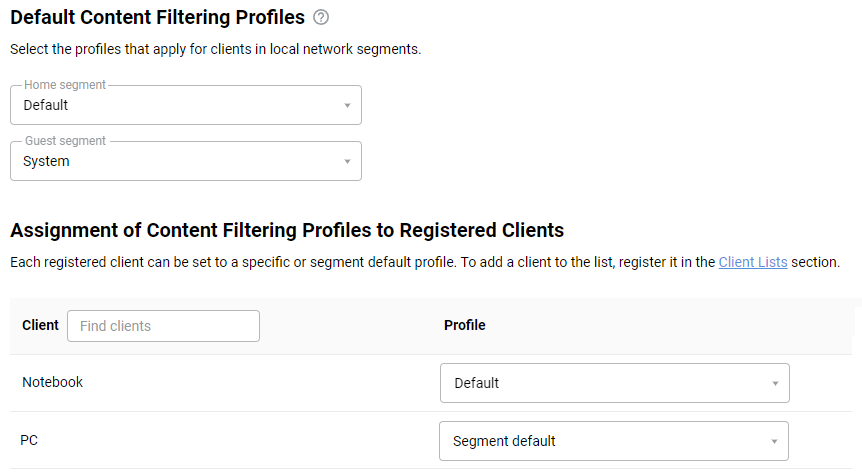Image resolution: width=862 pixels, height=474 pixels.
Task: Open the PC client's profile dropdown
Action: [x=613, y=441]
